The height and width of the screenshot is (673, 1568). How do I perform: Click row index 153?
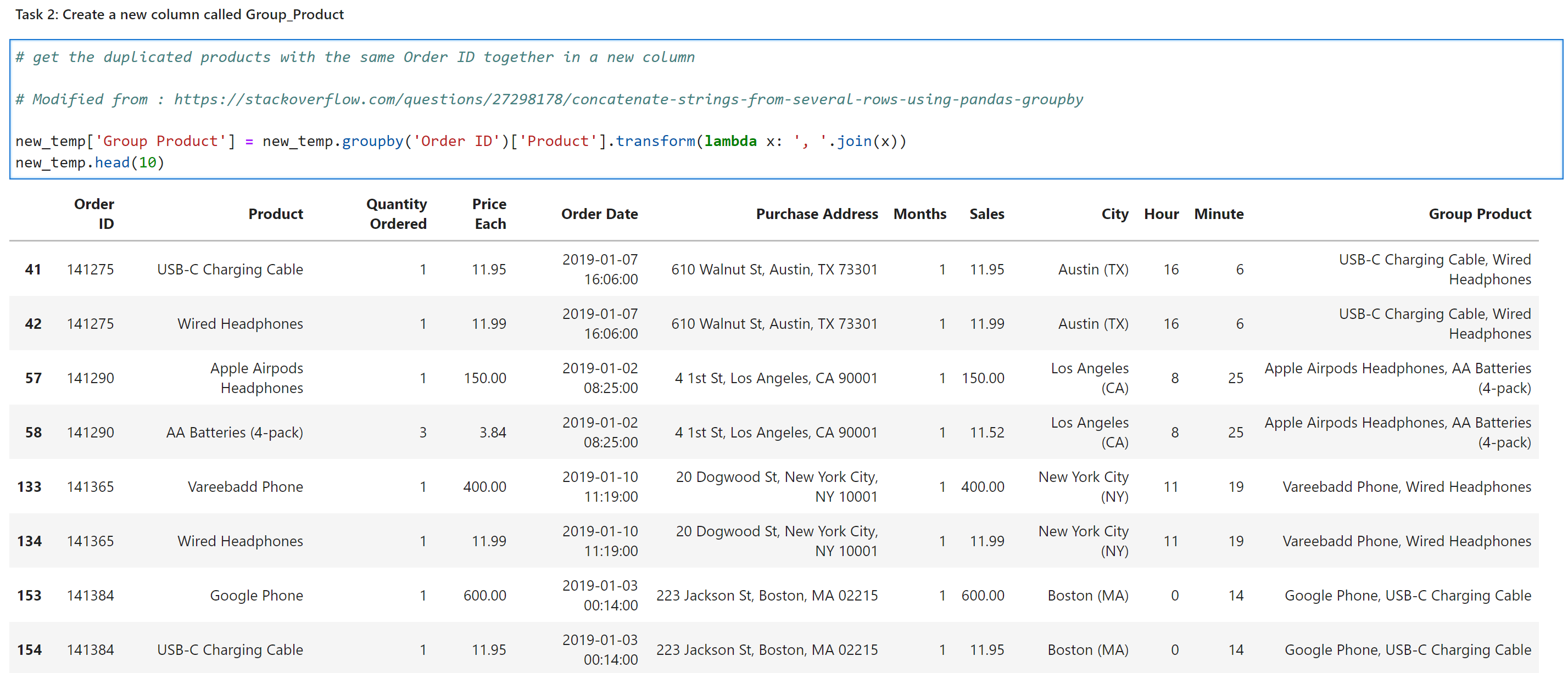[29, 595]
